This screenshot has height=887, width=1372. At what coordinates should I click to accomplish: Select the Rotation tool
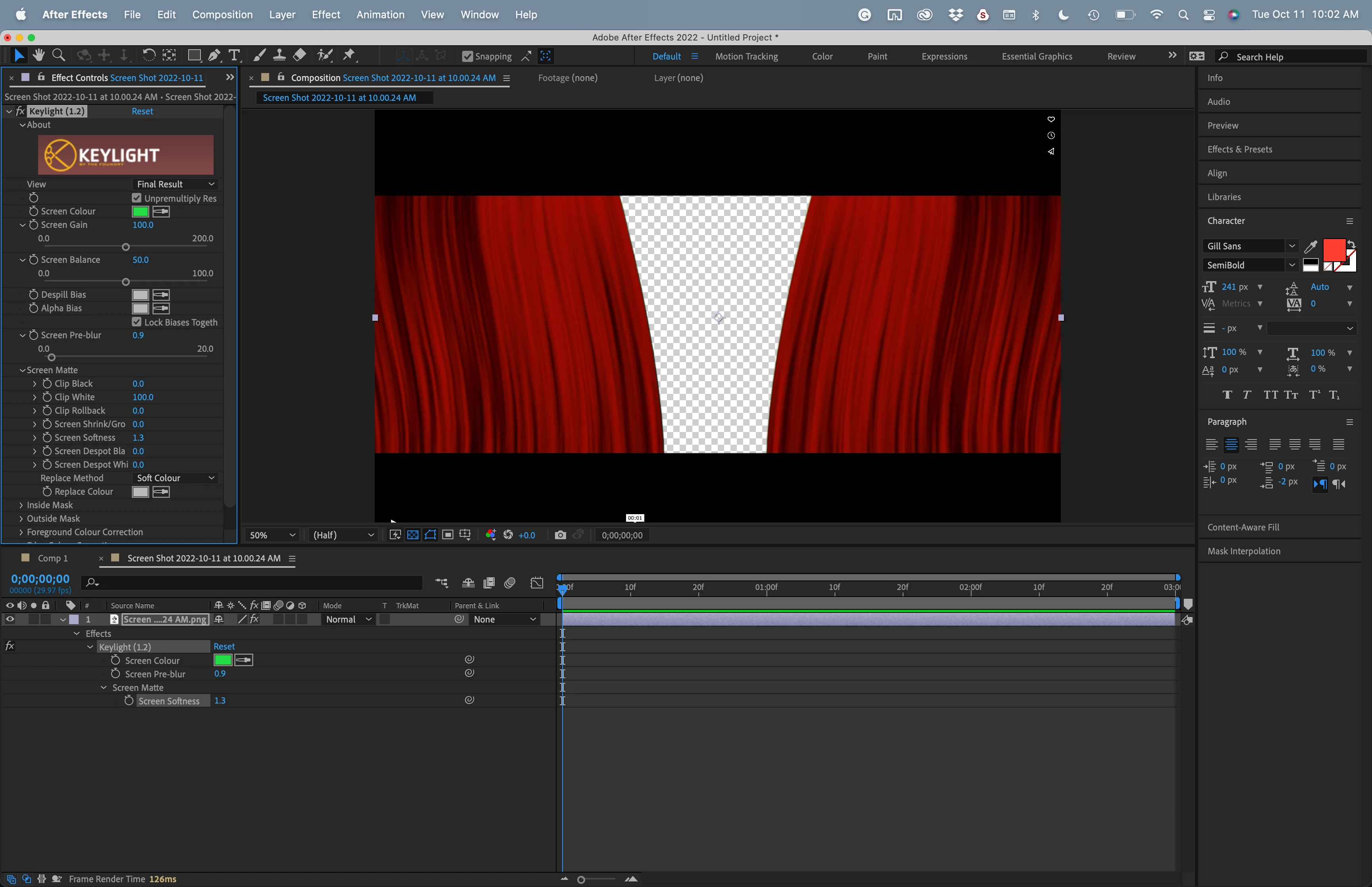pyautogui.click(x=148, y=55)
